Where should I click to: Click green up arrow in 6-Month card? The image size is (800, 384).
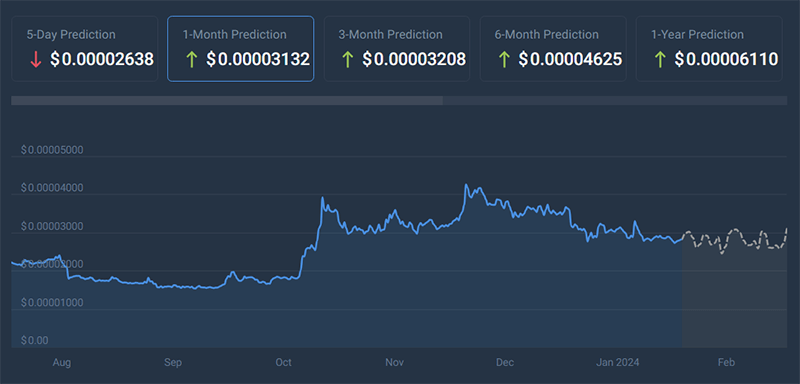point(504,60)
